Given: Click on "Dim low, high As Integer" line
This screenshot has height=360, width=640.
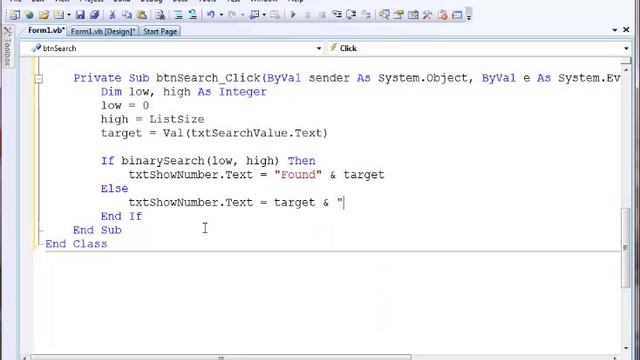Looking at the screenshot, I should click(184, 92).
